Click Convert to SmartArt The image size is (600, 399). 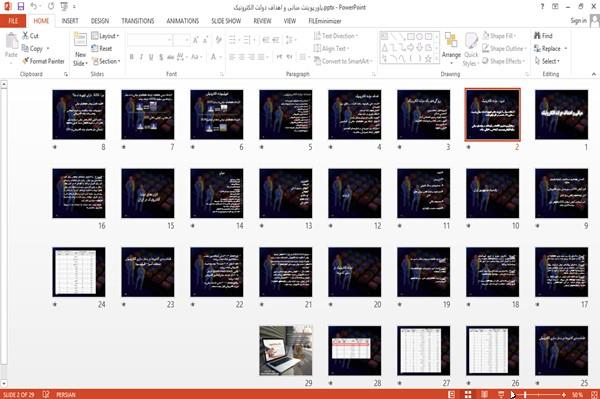343,61
